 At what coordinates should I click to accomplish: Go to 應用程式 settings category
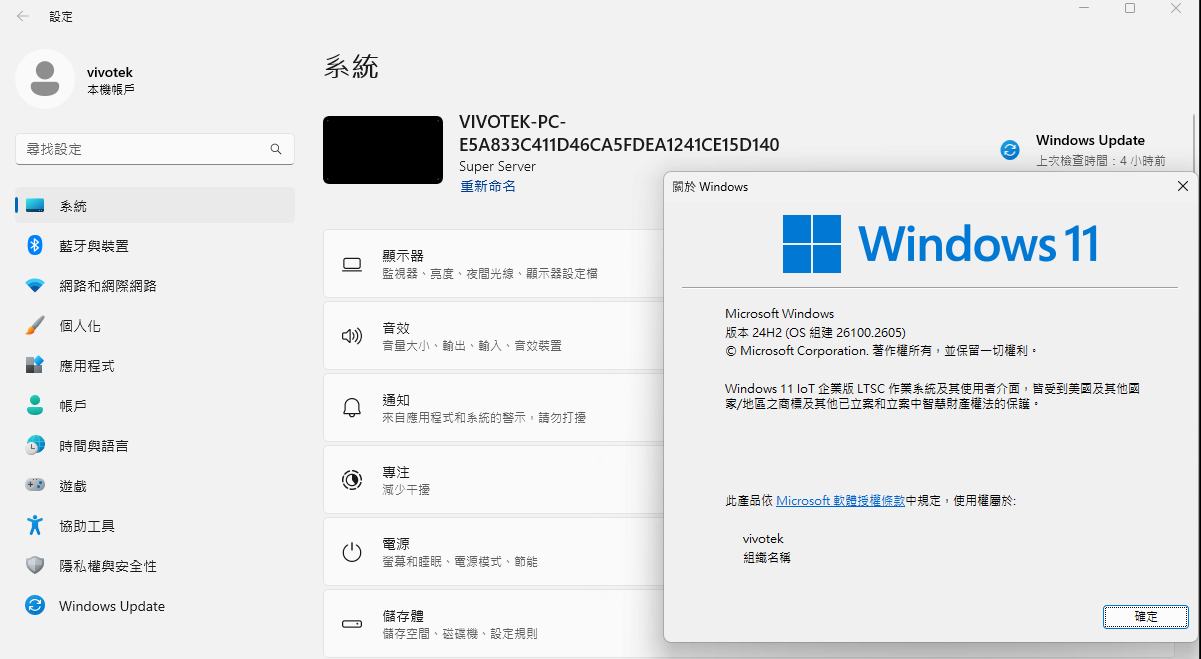[x=155, y=366]
